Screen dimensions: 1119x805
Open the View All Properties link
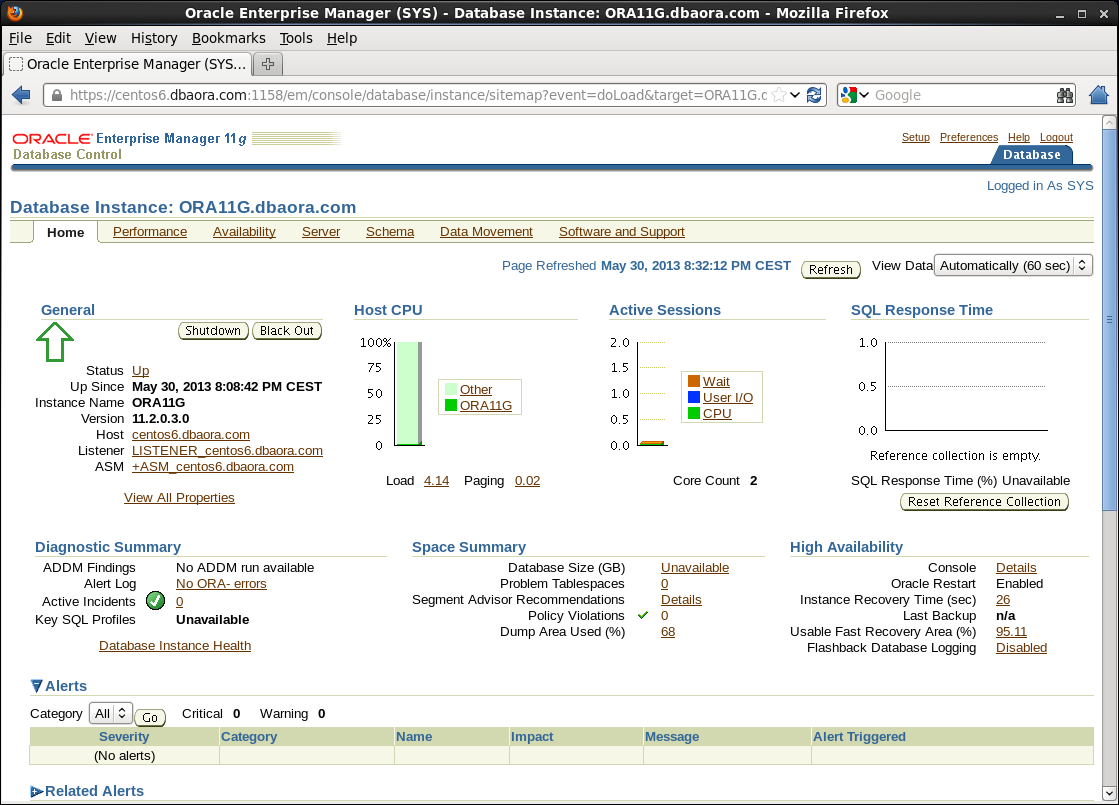pos(179,497)
